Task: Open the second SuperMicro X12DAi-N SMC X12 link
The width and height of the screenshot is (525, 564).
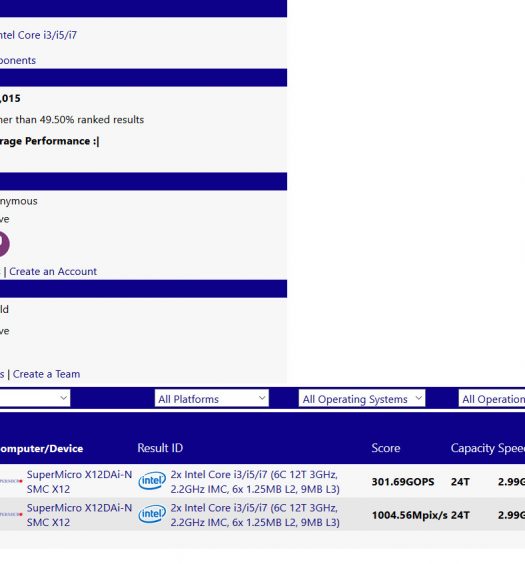Action: (79, 515)
